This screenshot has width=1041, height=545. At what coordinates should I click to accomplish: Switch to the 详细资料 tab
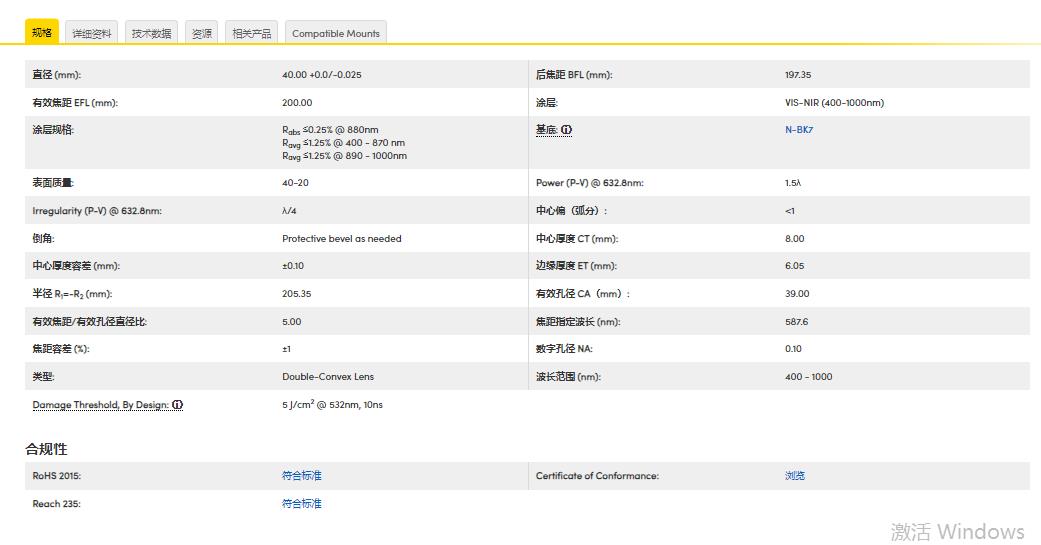92,33
